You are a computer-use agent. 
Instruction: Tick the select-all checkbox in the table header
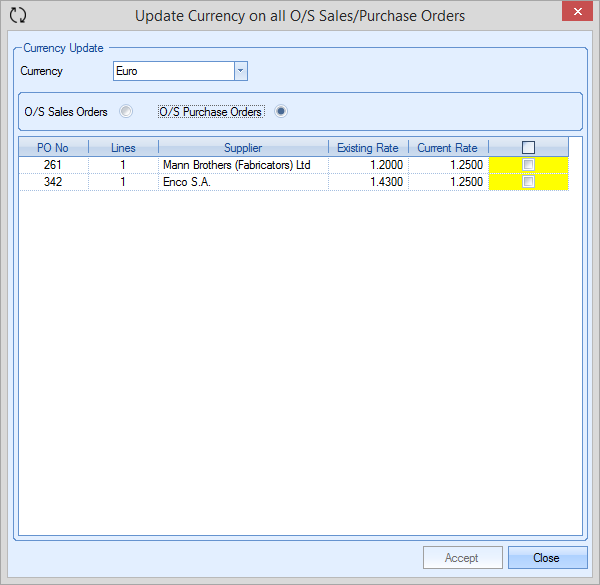click(x=528, y=148)
